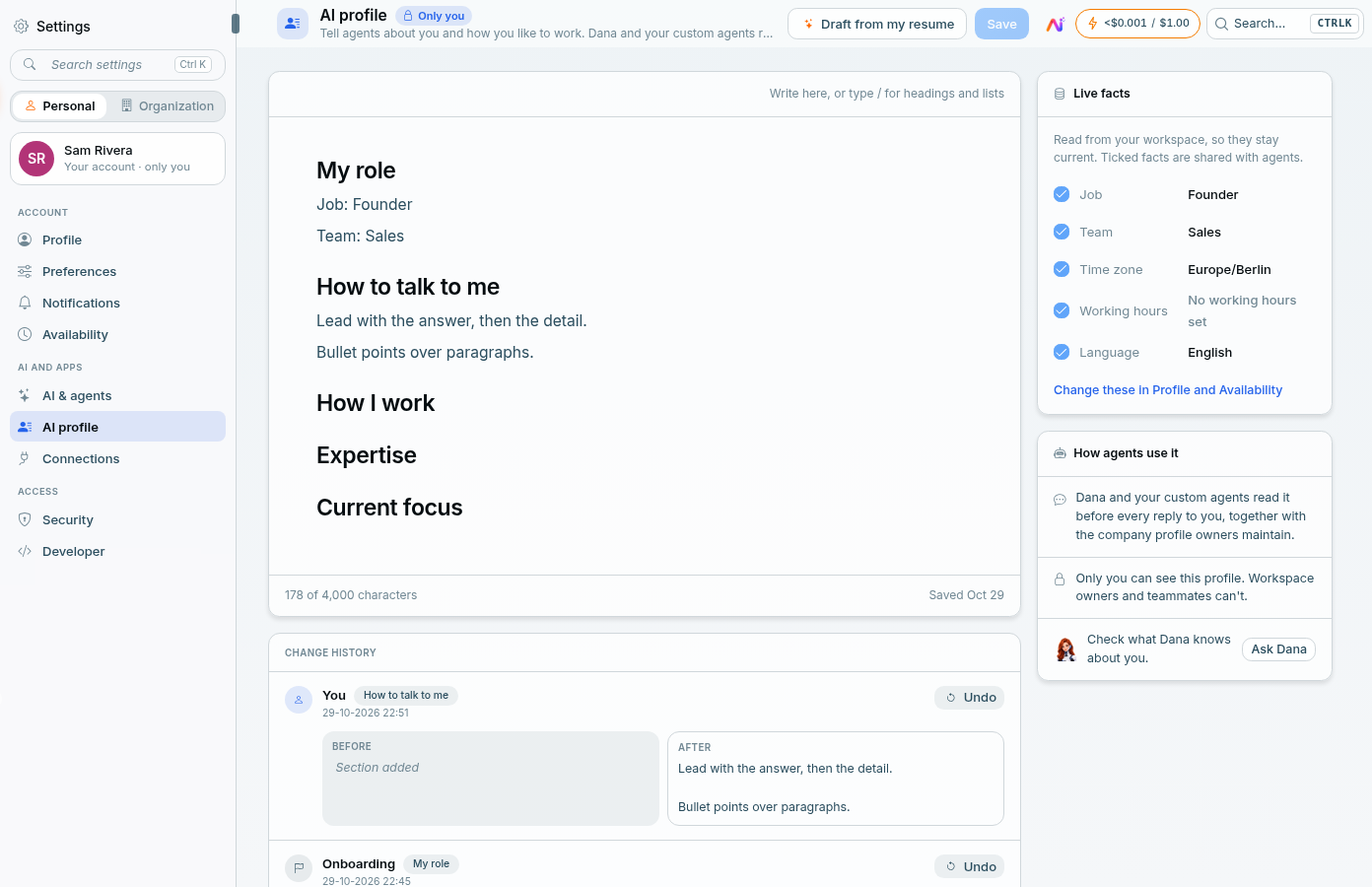Screen dimensions: 1372x887
Task: Click the Only you visibility badge
Action: (434, 16)
